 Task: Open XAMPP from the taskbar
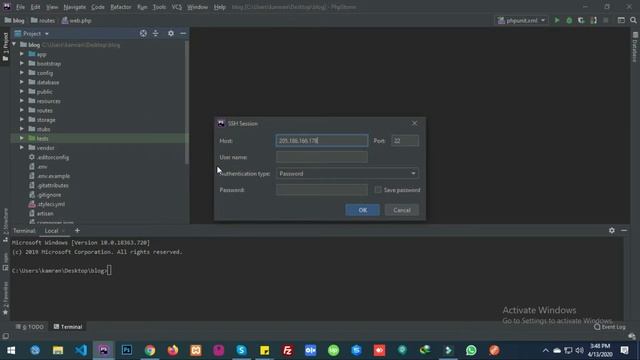point(196,350)
